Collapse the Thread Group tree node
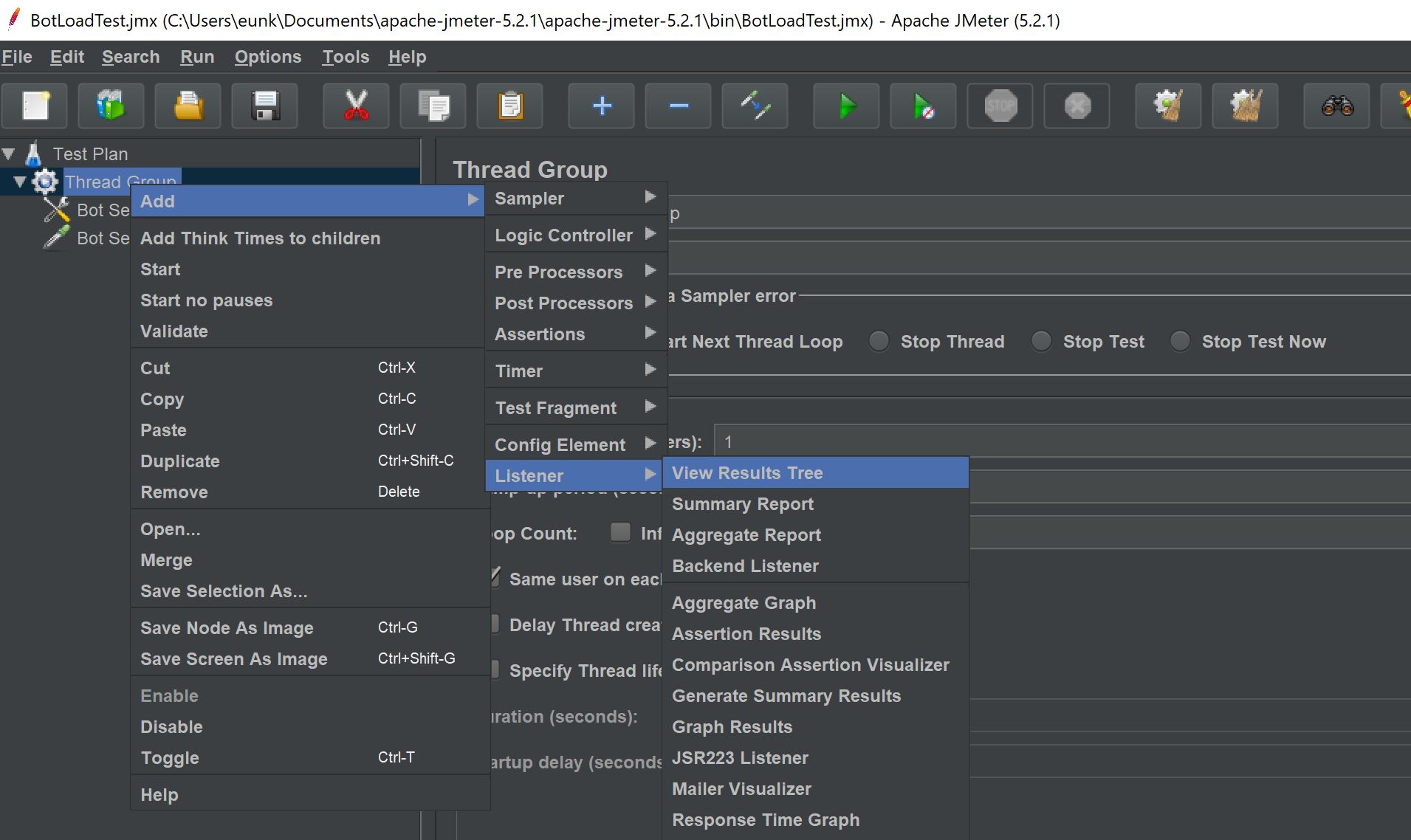 20,182
